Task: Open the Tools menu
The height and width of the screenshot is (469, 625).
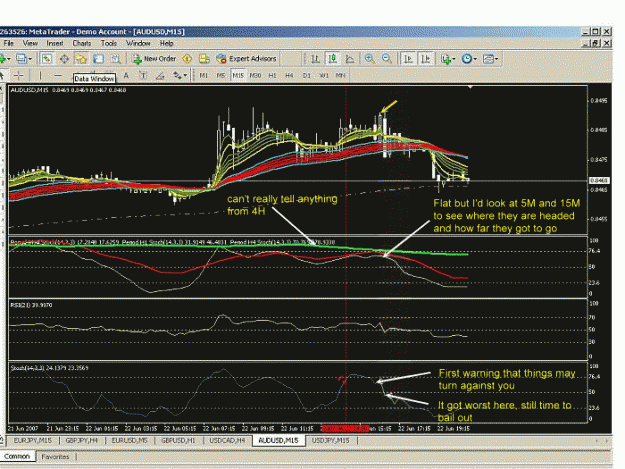Action: pos(108,43)
